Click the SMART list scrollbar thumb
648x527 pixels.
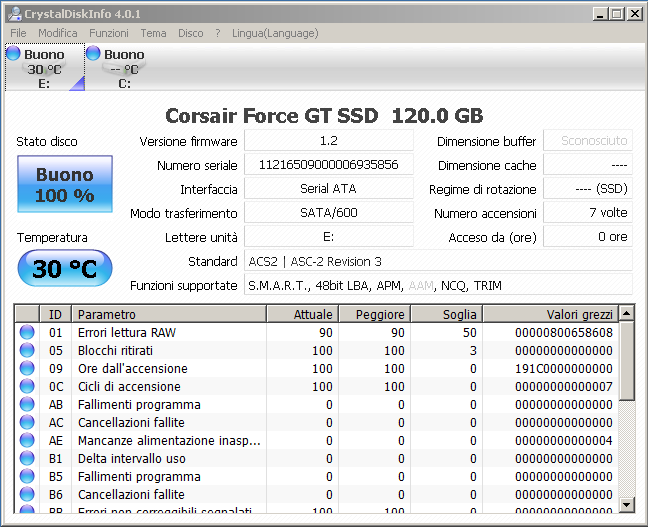pyautogui.click(x=627, y=361)
